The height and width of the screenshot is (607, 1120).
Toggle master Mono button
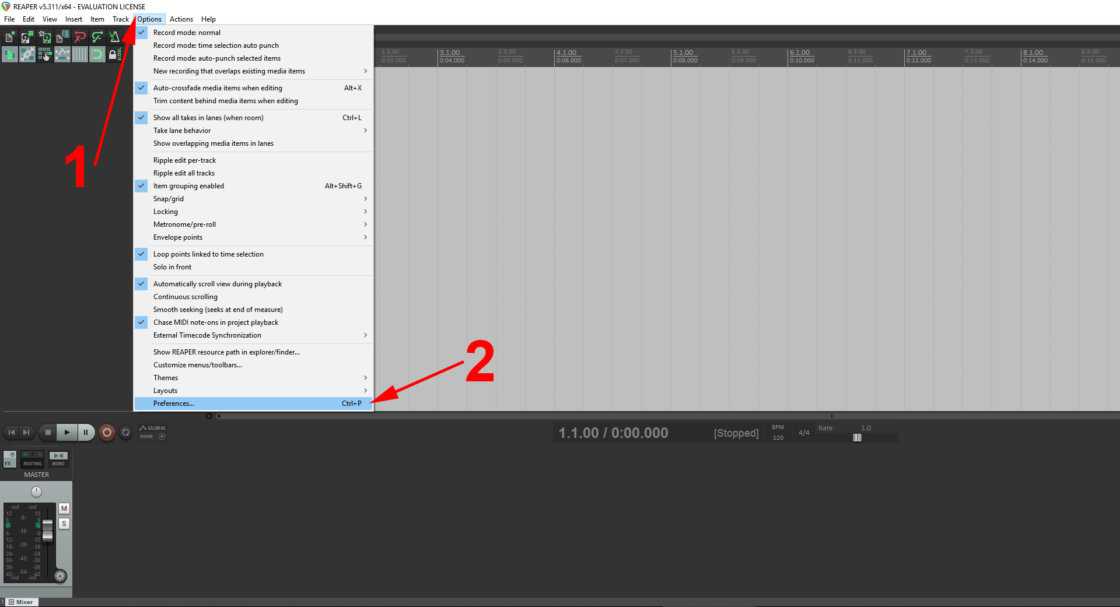coord(58,459)
